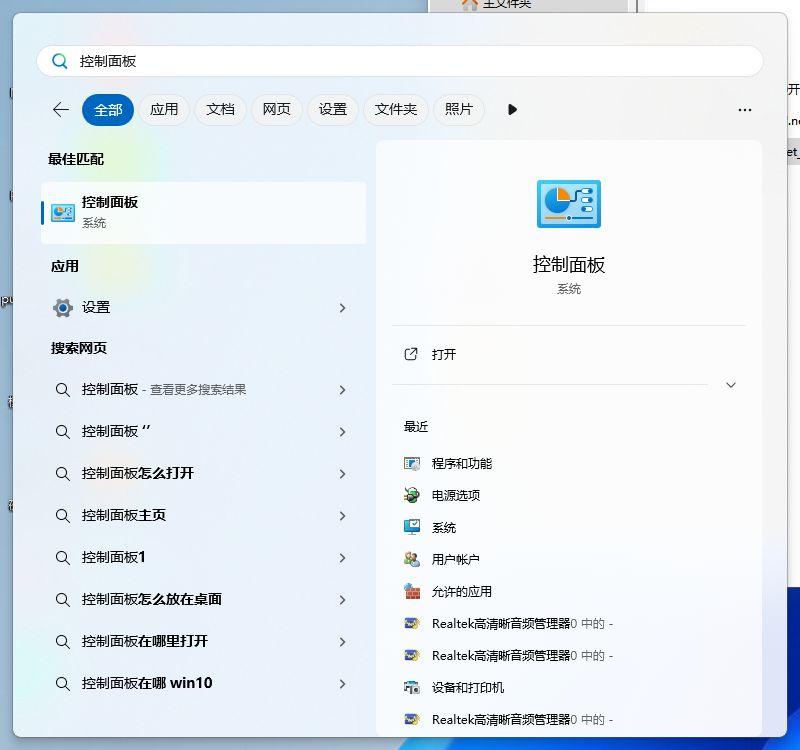The height and width of the screenshot is (750, 800).
Task: Switch to the 应用 filter tab
Action: point(164,110)
